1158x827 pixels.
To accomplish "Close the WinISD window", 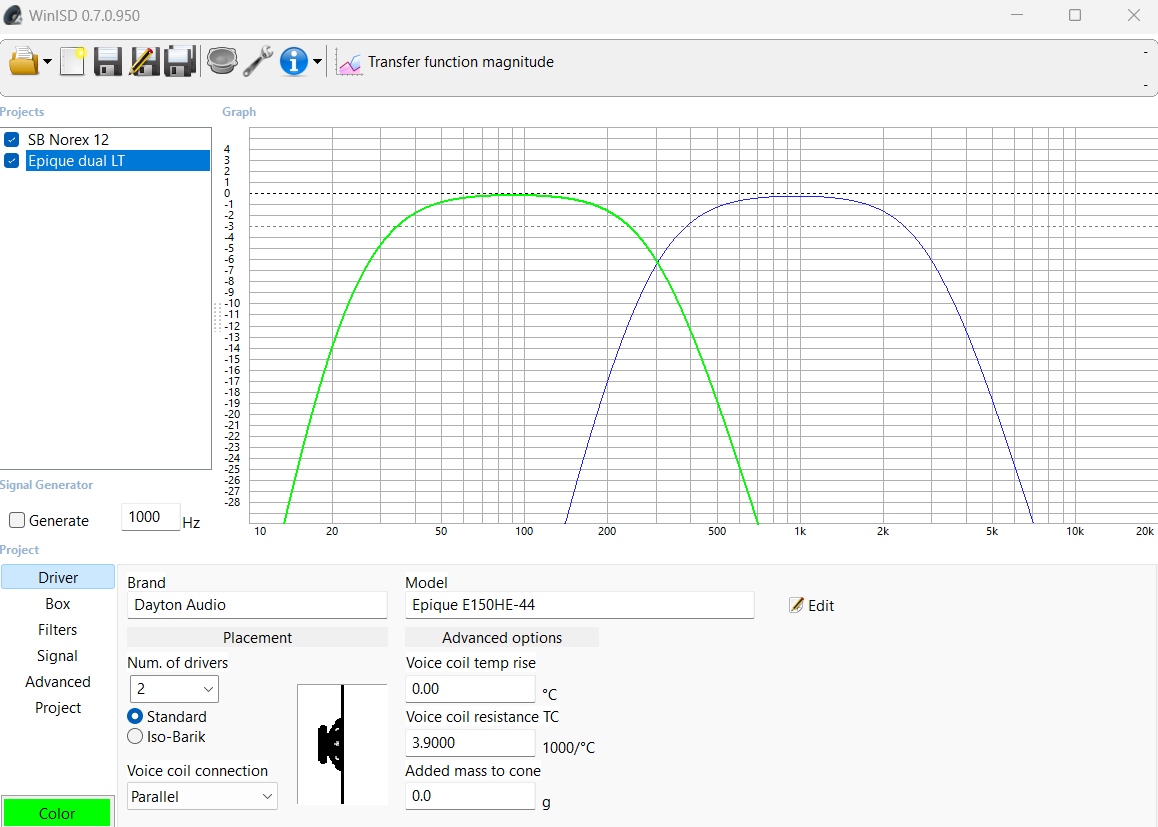I will 1134,15.
